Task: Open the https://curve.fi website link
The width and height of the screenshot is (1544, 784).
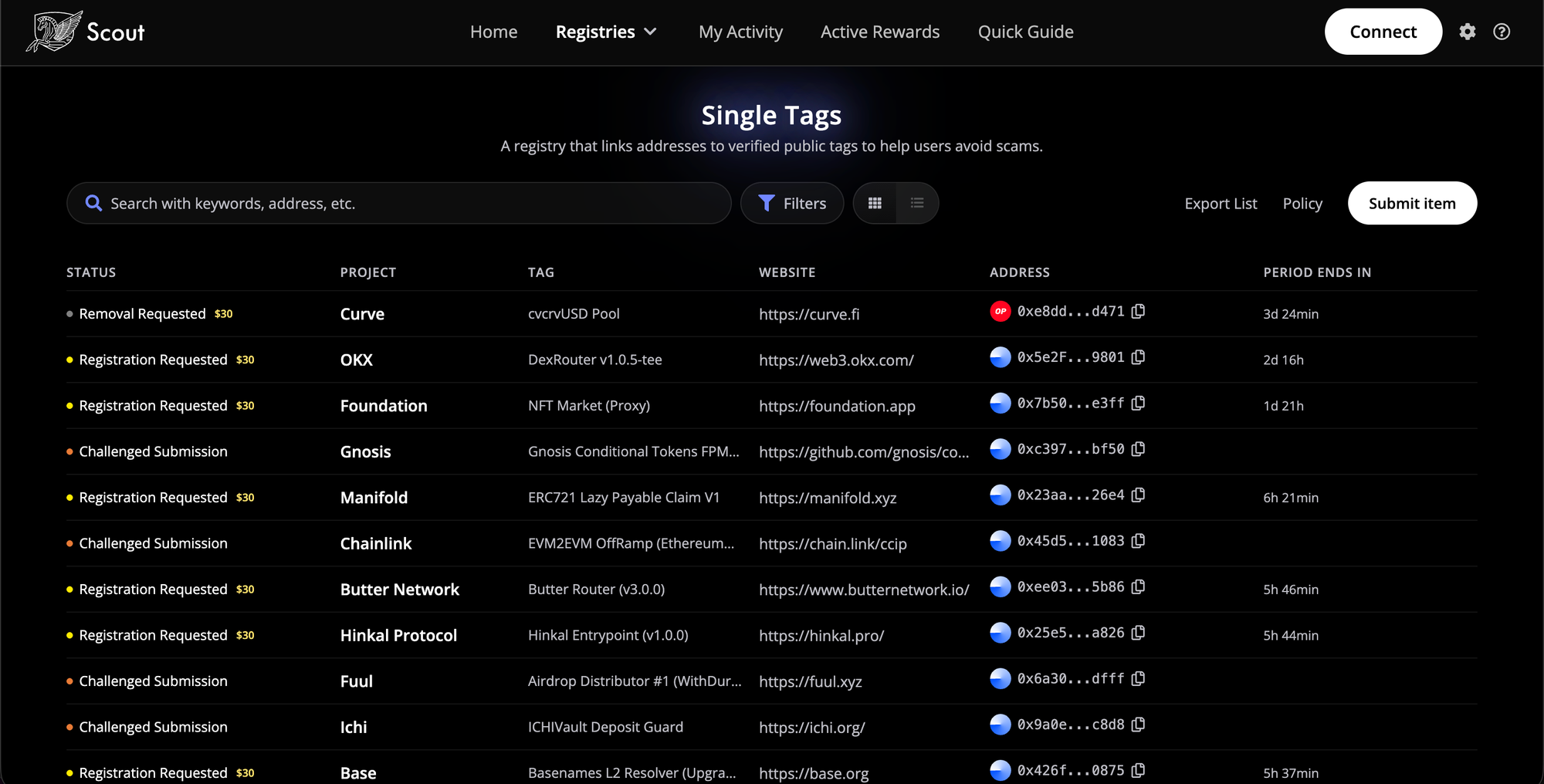Action: (x=808, y=314)
